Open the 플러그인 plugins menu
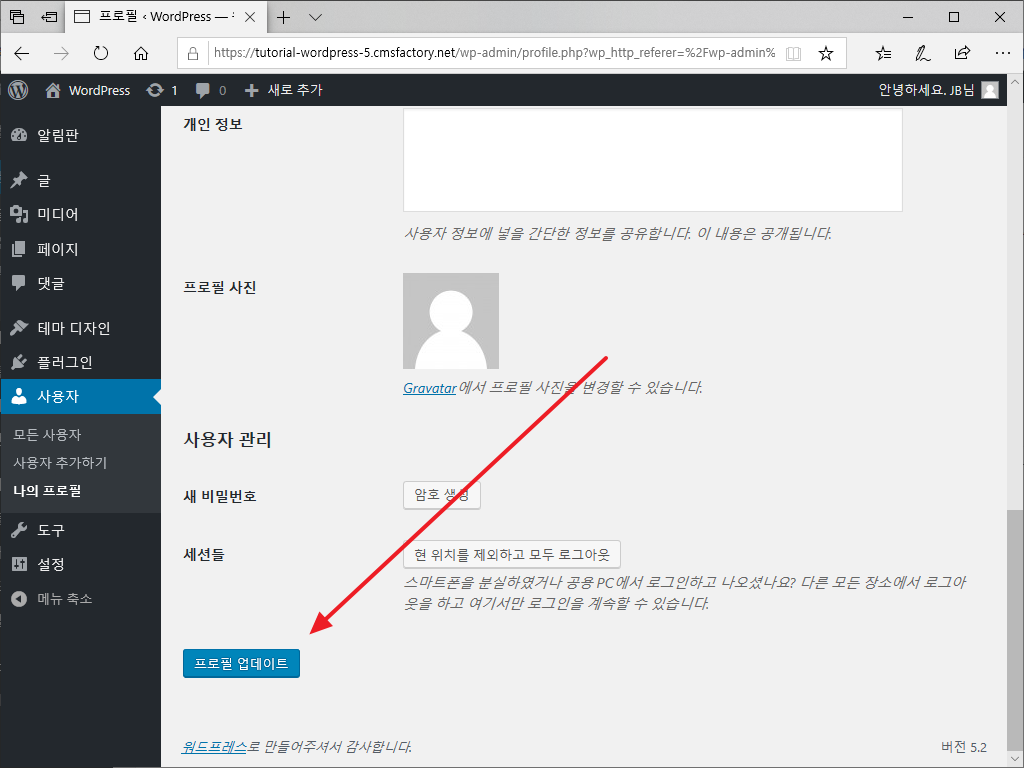The width and height of the screenshot is (1024, 768). pyautogui.click(x=80, y=362)
